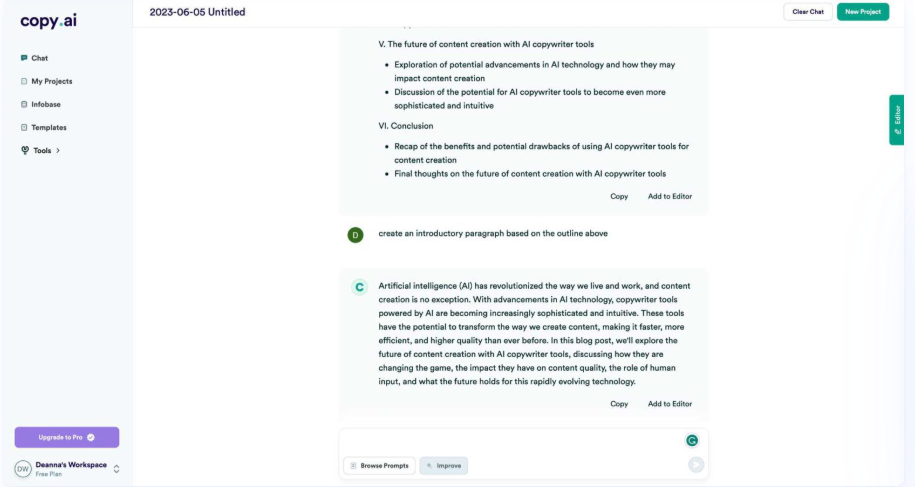915x487 pixels.
Task: Start a New Project
Action: coord(862,12)
